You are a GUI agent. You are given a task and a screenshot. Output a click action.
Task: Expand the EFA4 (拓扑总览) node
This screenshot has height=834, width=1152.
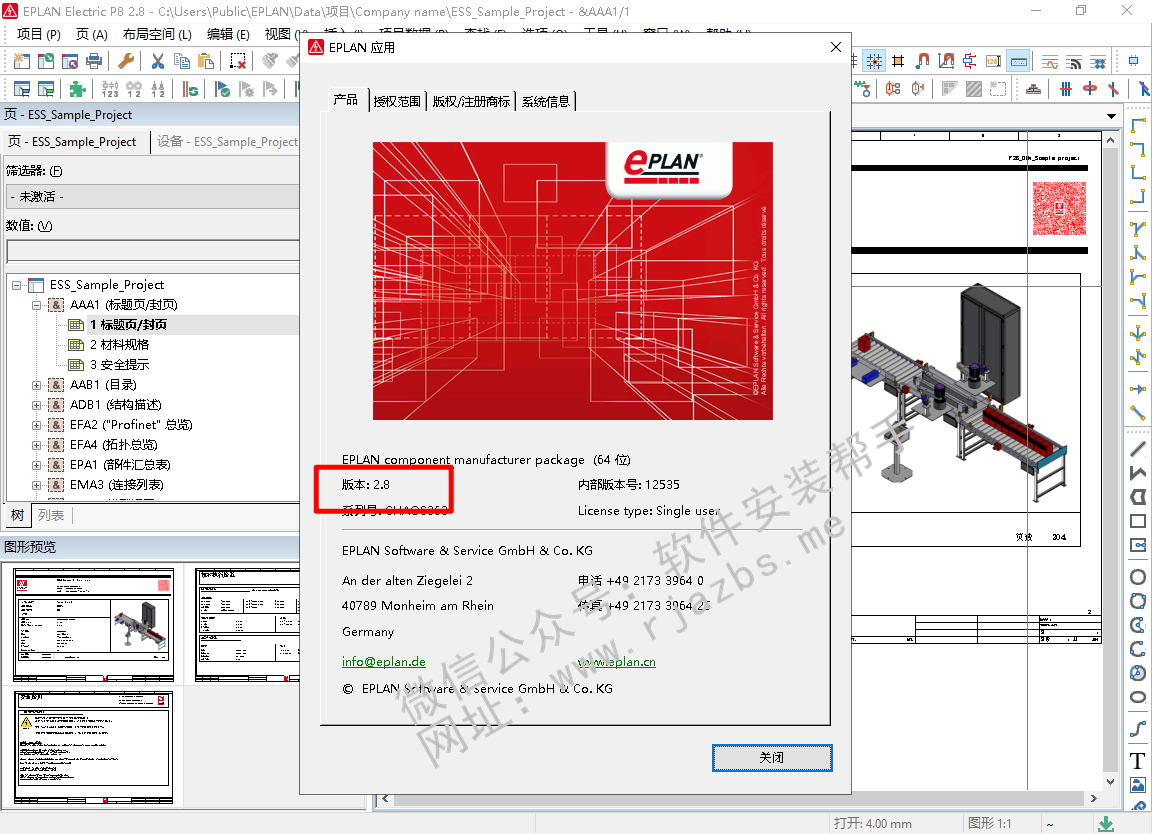(37, 445)
